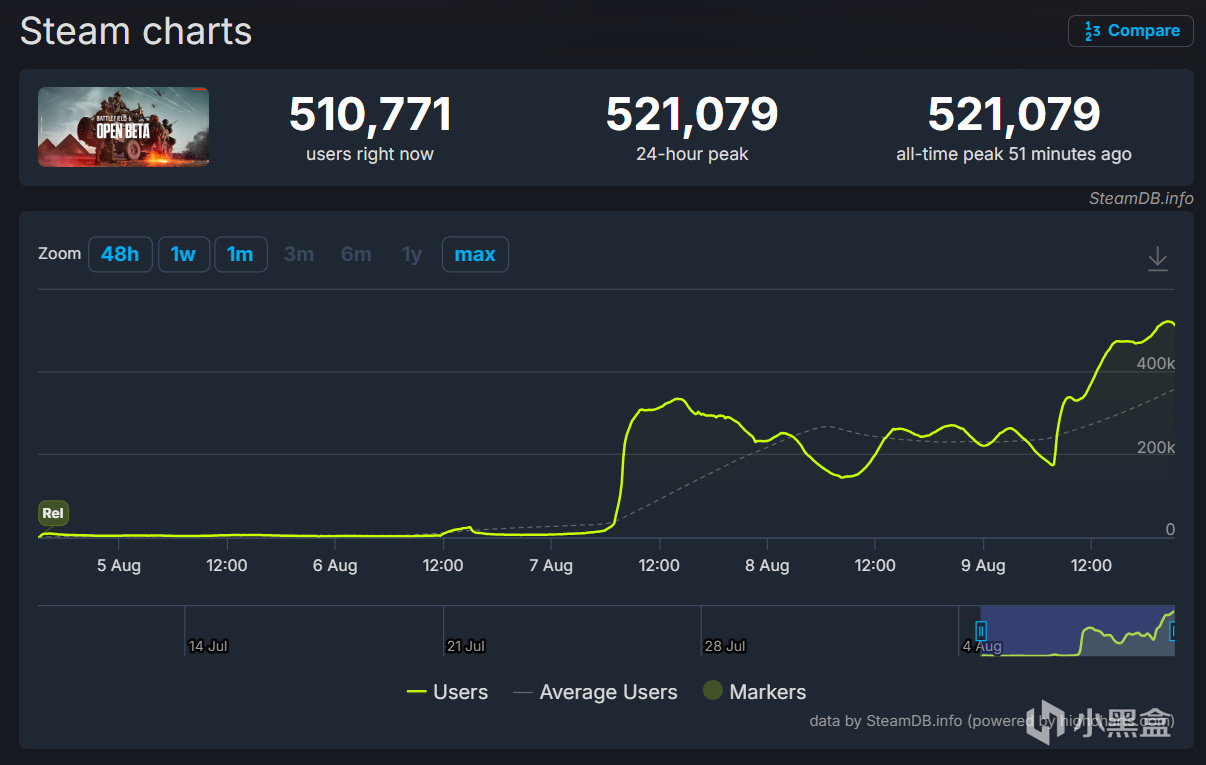1206x765 pixels.
Task: Set chart zoom to 1y
Action: 412,254
